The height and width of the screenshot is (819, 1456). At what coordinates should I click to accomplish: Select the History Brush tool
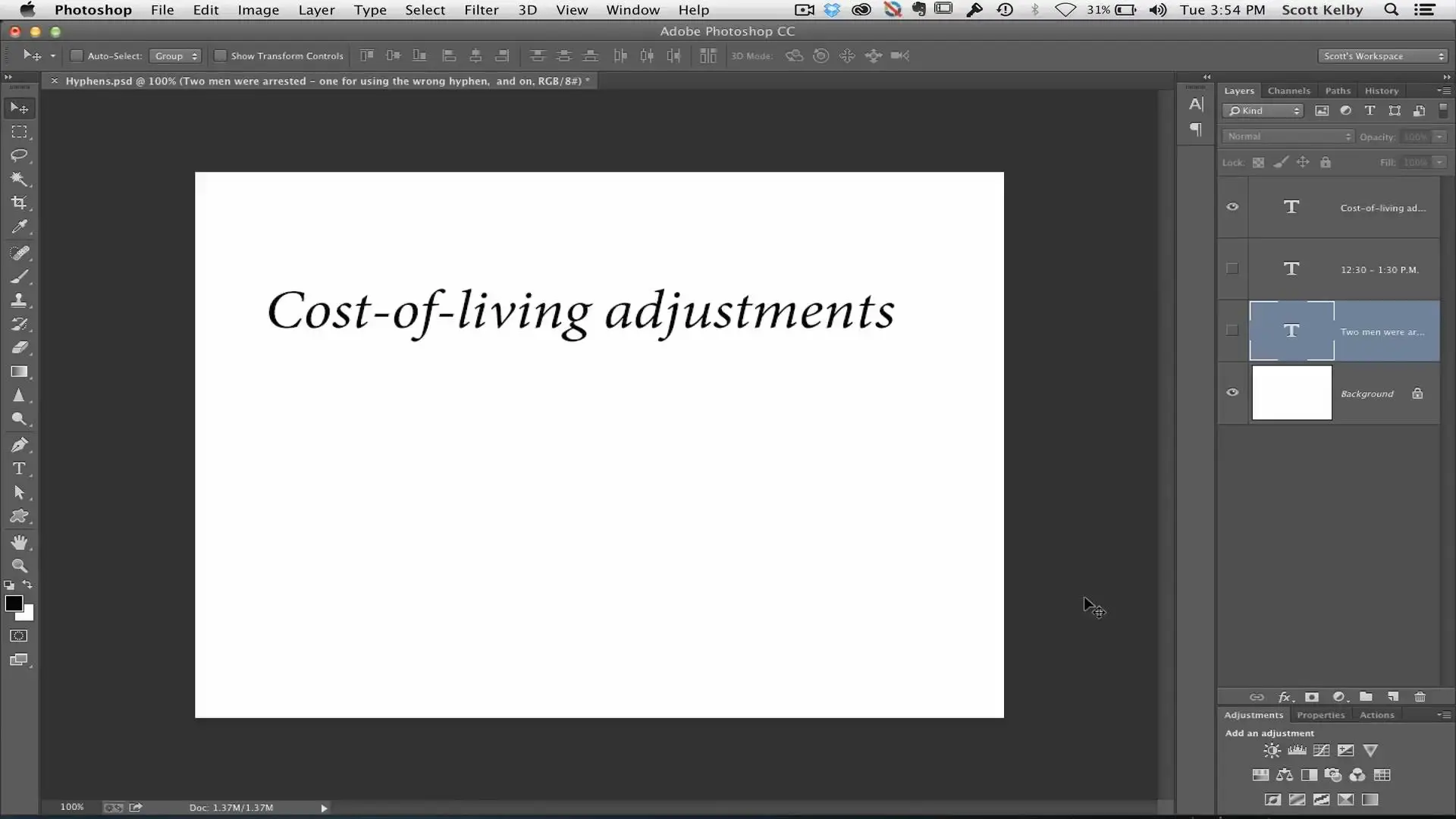click(x=19, y=324)
